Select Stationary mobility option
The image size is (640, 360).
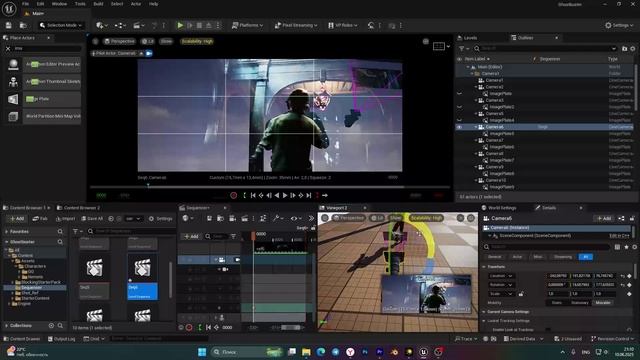coord(580,303)
